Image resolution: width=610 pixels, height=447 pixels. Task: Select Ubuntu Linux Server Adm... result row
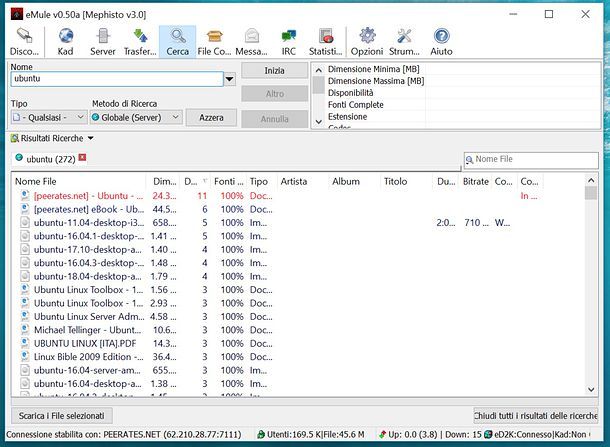point(298,317)
